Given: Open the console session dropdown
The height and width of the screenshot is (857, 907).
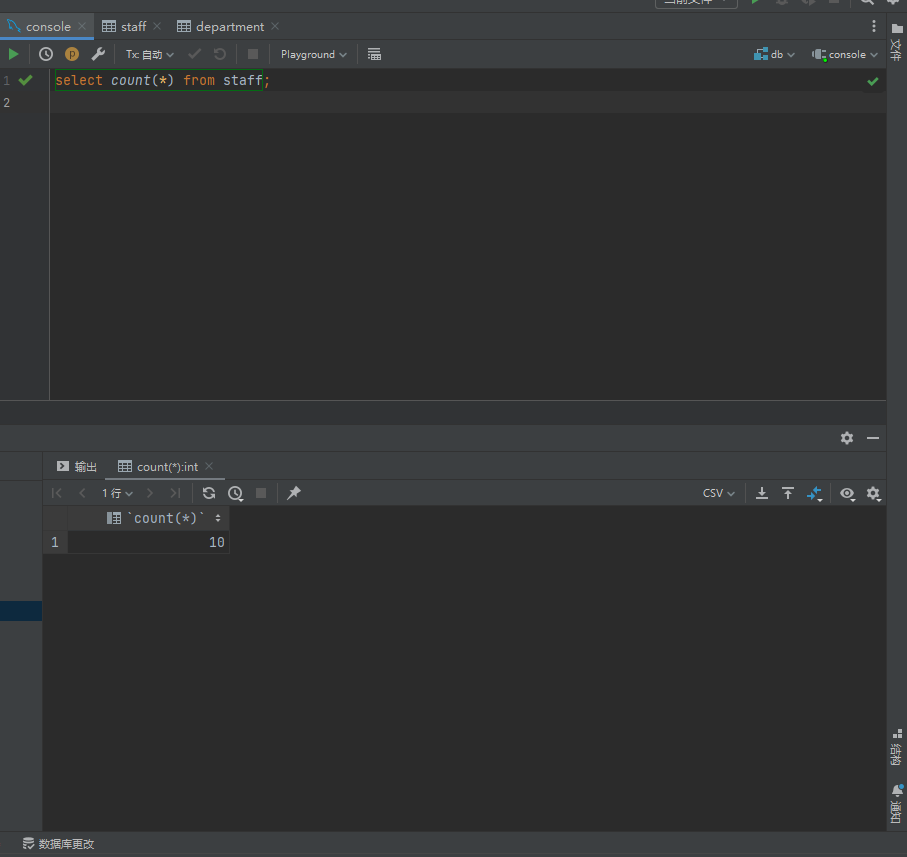Looking at the screenshot, I should pos(845,54).
